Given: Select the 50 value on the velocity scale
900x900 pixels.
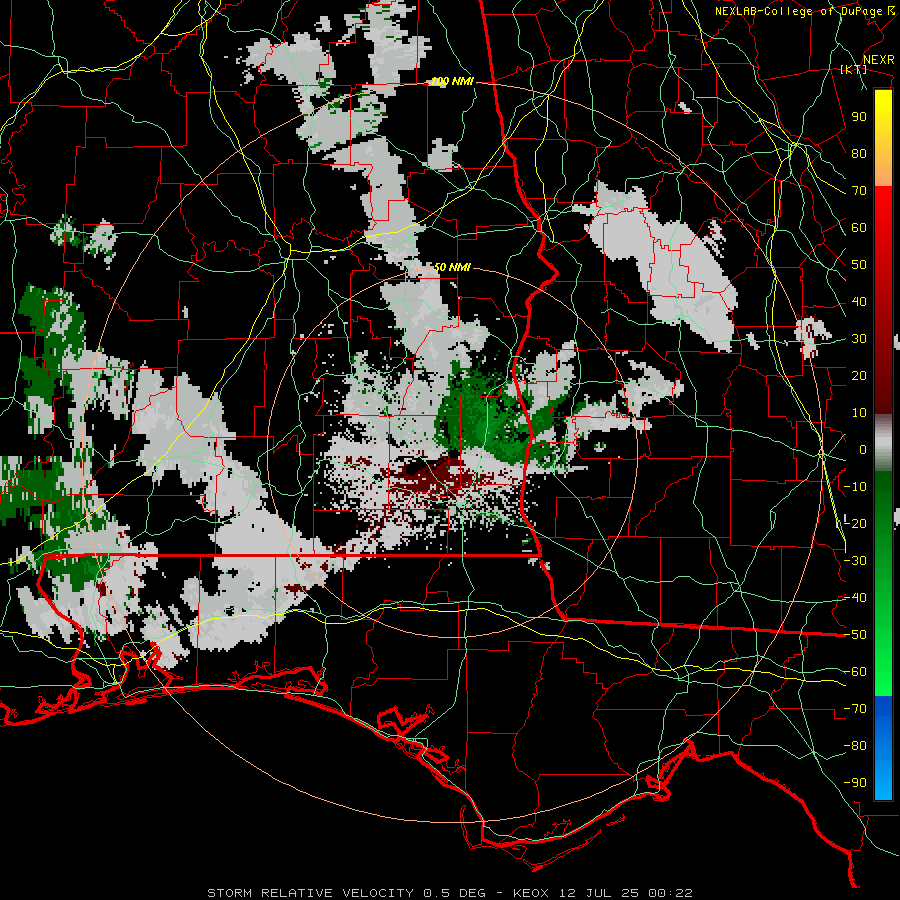Looking at the screenshot, I should (x=859, y=265).
